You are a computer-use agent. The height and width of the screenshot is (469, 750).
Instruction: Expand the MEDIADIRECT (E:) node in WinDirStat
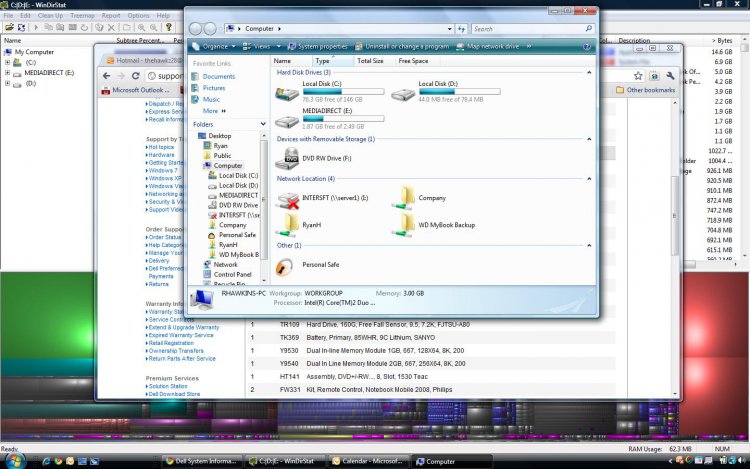[7, 73]
